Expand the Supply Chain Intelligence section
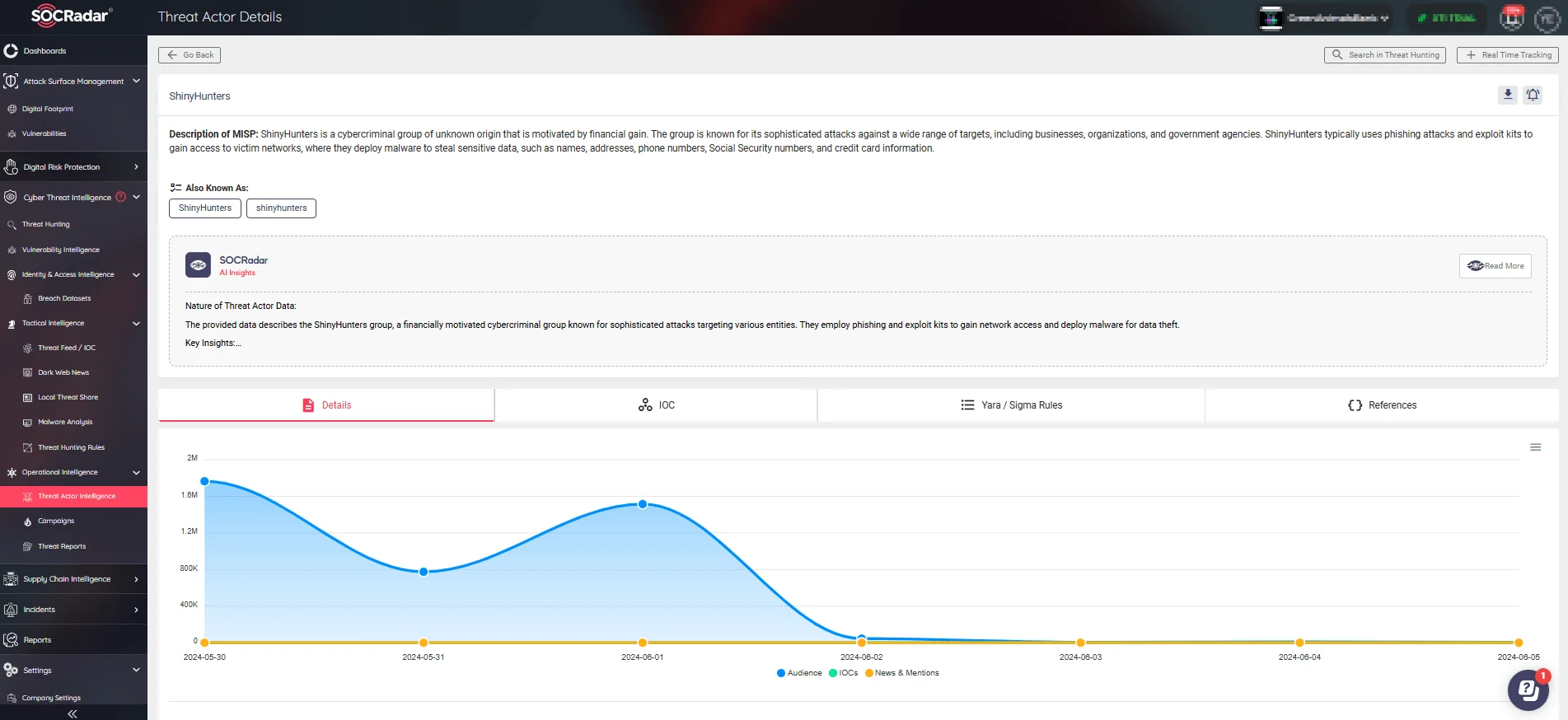Viewport: 1568px width, 720px height. (137, 579)
